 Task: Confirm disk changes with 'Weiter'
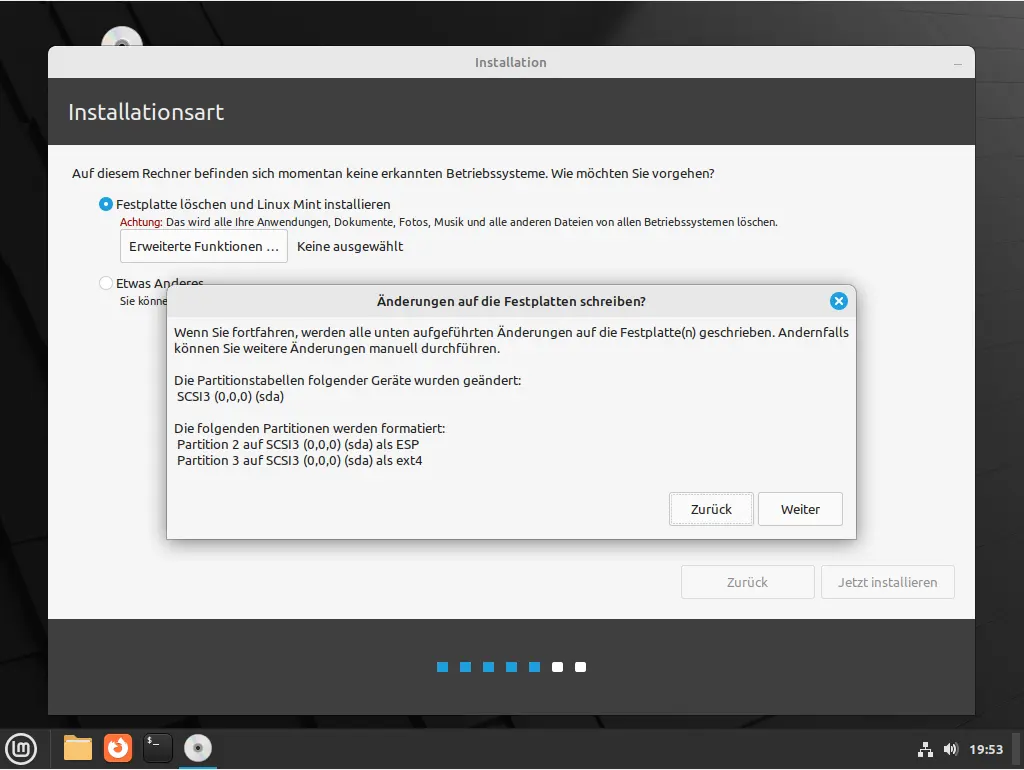[800, 509]
